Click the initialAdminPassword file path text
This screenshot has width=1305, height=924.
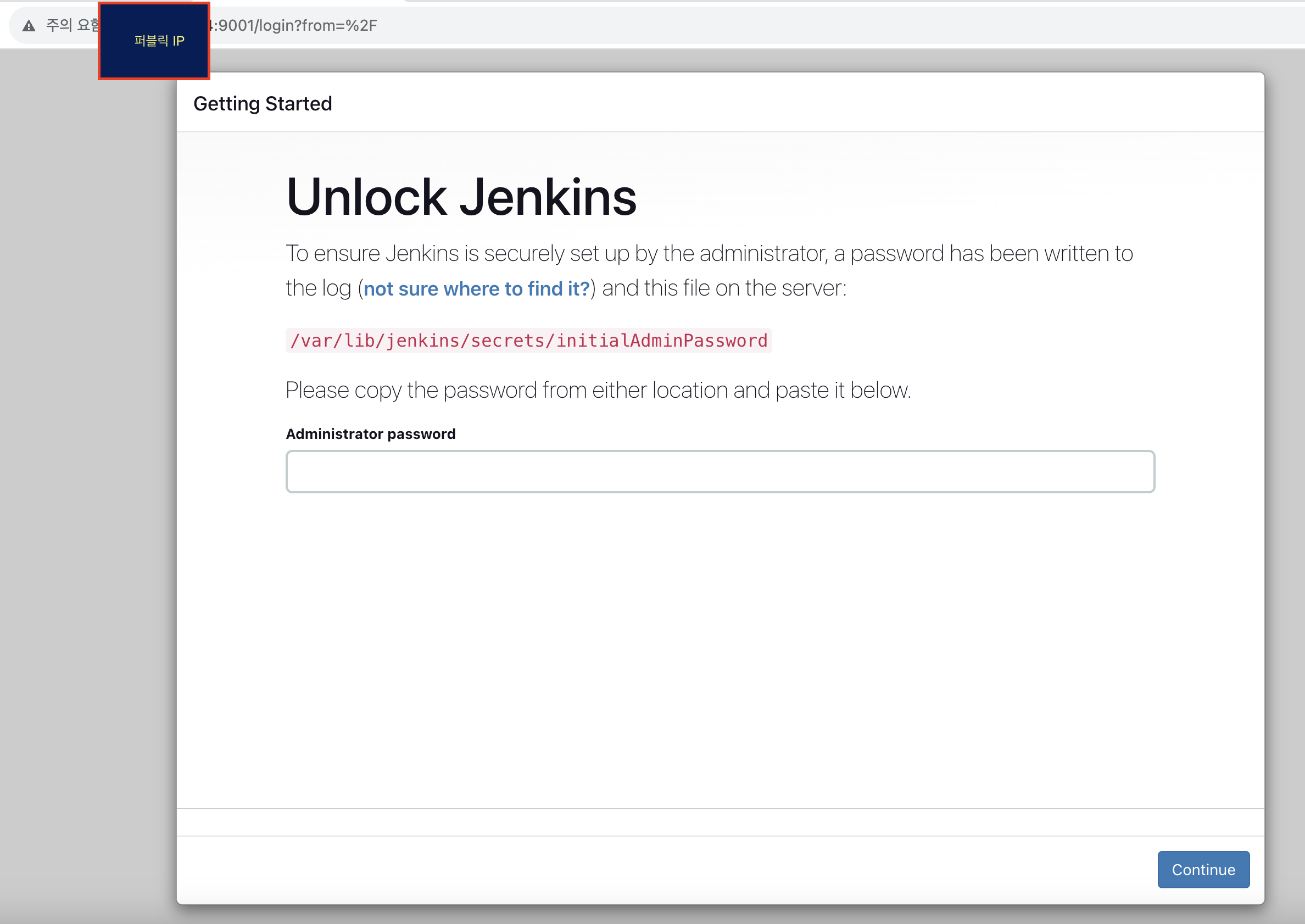[x=528, y=340]
